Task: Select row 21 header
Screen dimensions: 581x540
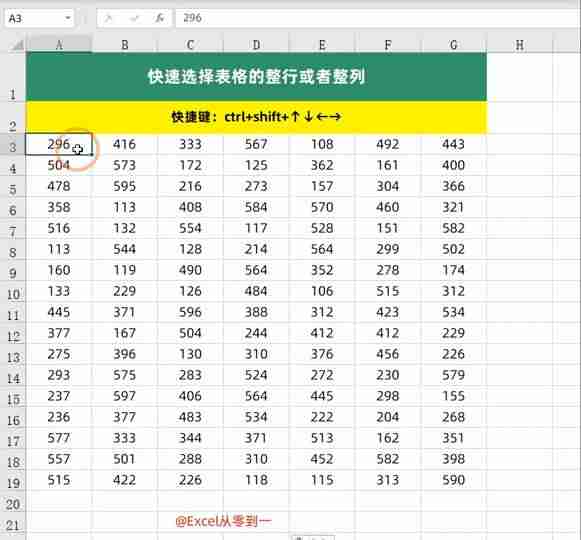Action: coord(13,522)
